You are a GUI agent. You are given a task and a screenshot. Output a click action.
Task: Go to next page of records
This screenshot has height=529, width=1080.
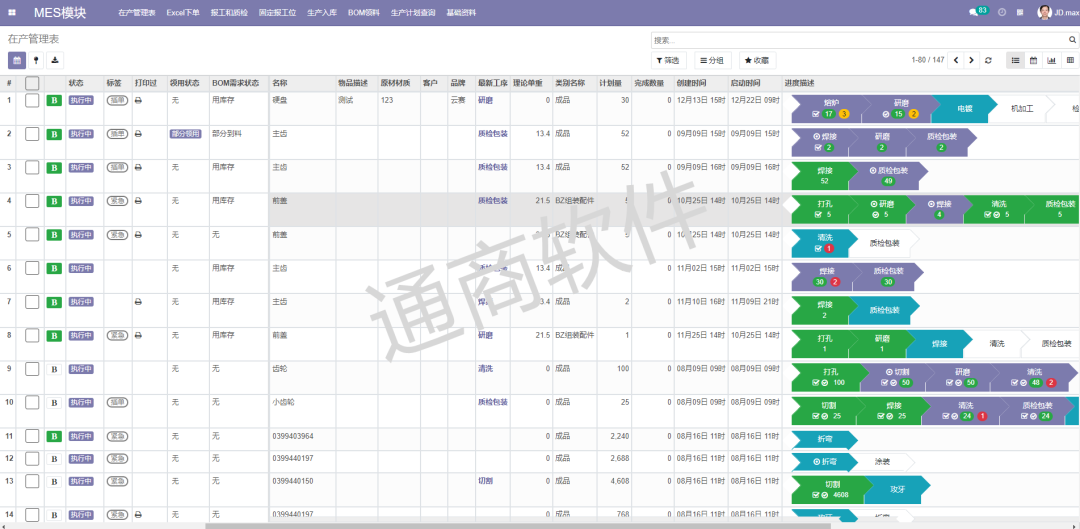(x=972, y=61)
